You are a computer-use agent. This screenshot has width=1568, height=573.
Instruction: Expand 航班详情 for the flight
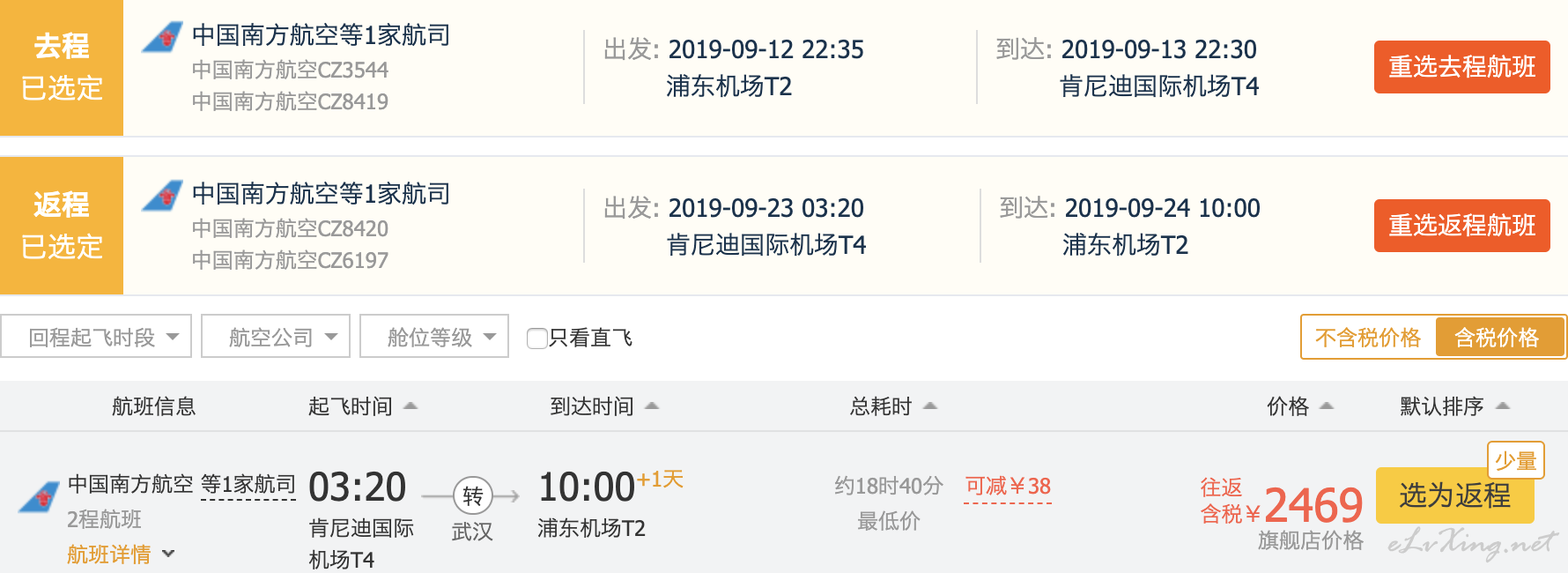(x=121, y=554)
